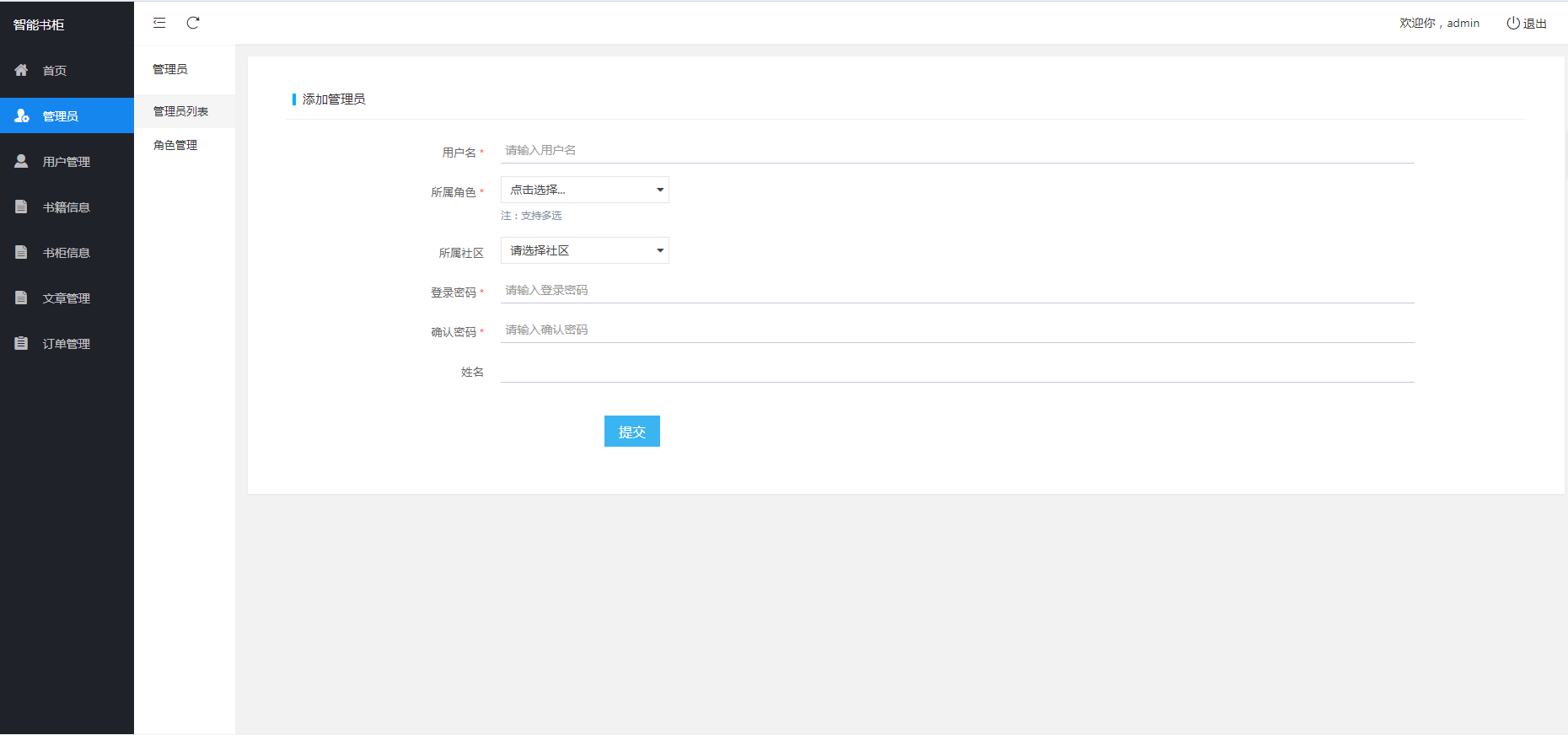This screenshot has width=1568, height=735.
Task: Click into the 登录密码 password field
Action: [957, 290]
